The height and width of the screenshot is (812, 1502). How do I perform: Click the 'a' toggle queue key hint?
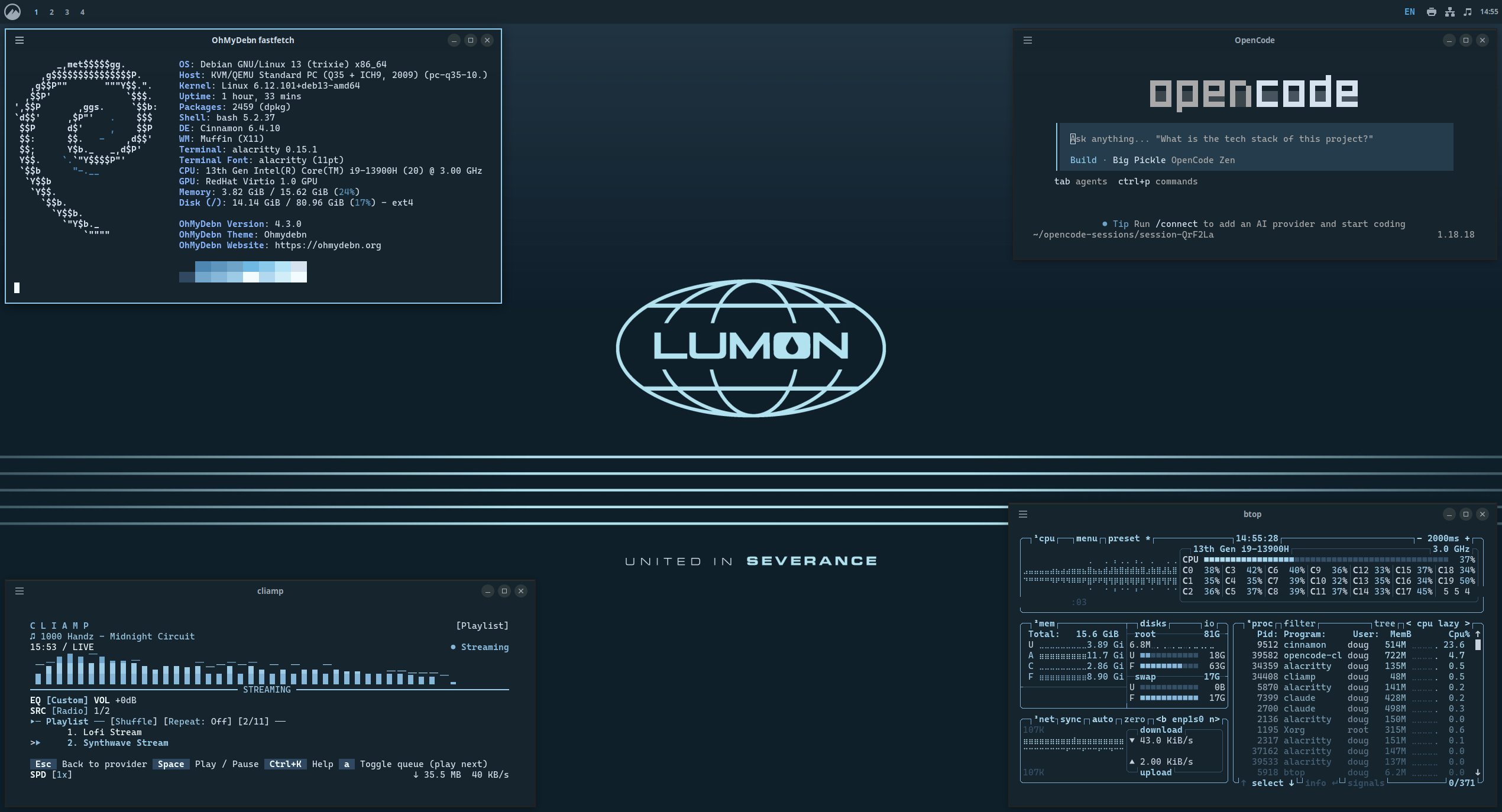347,764
